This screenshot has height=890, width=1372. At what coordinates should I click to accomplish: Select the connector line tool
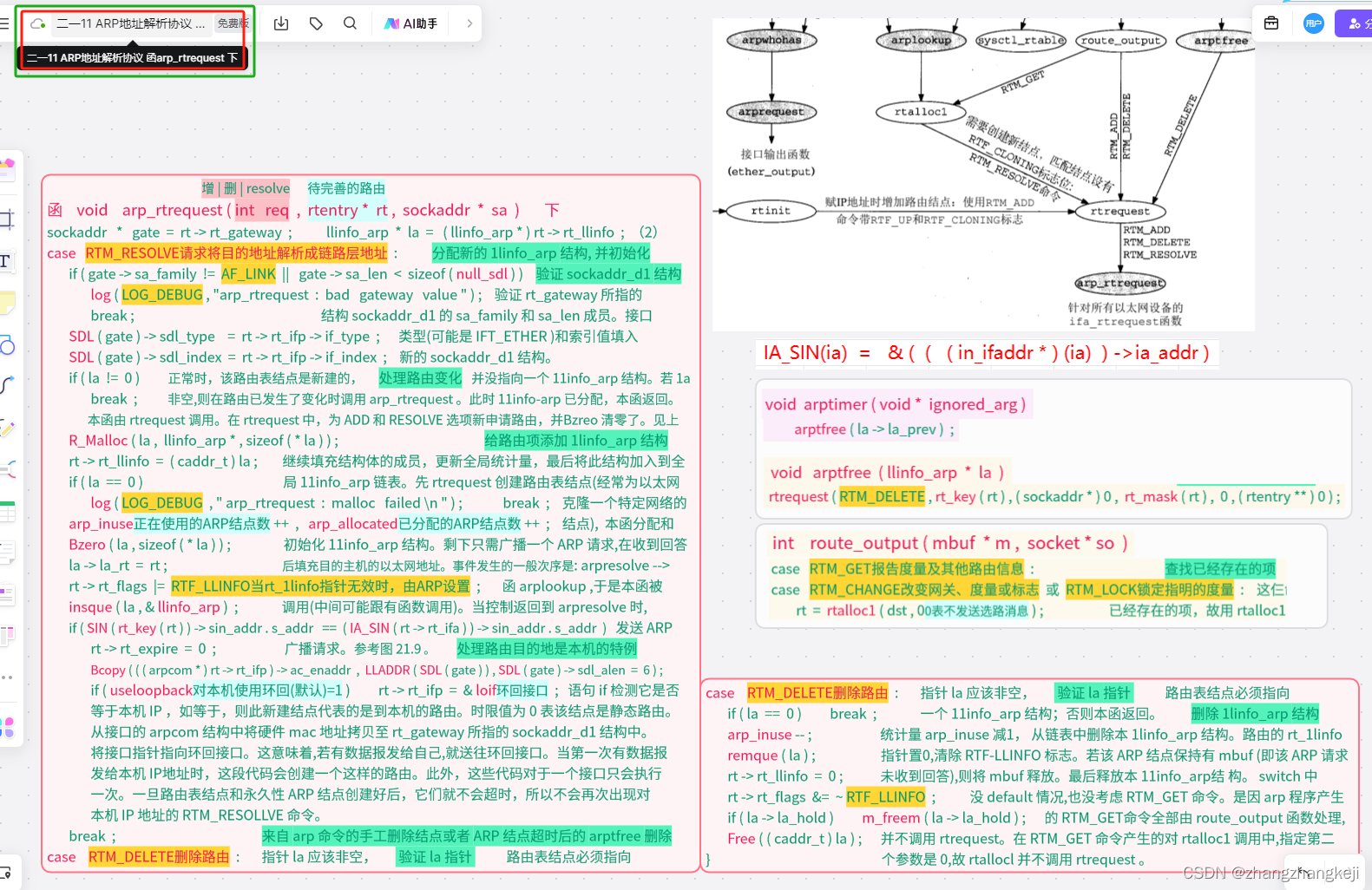[7, 386]
